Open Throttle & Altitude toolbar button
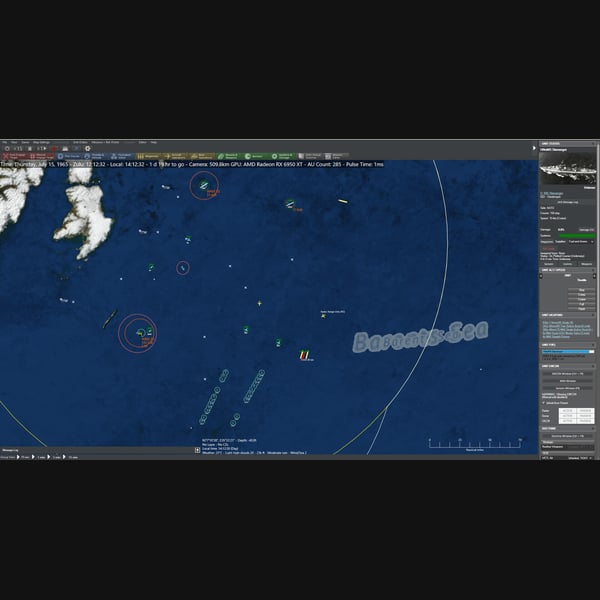This screenshot has height=600, width=600. pyautogui.click(x=95, y=156)
